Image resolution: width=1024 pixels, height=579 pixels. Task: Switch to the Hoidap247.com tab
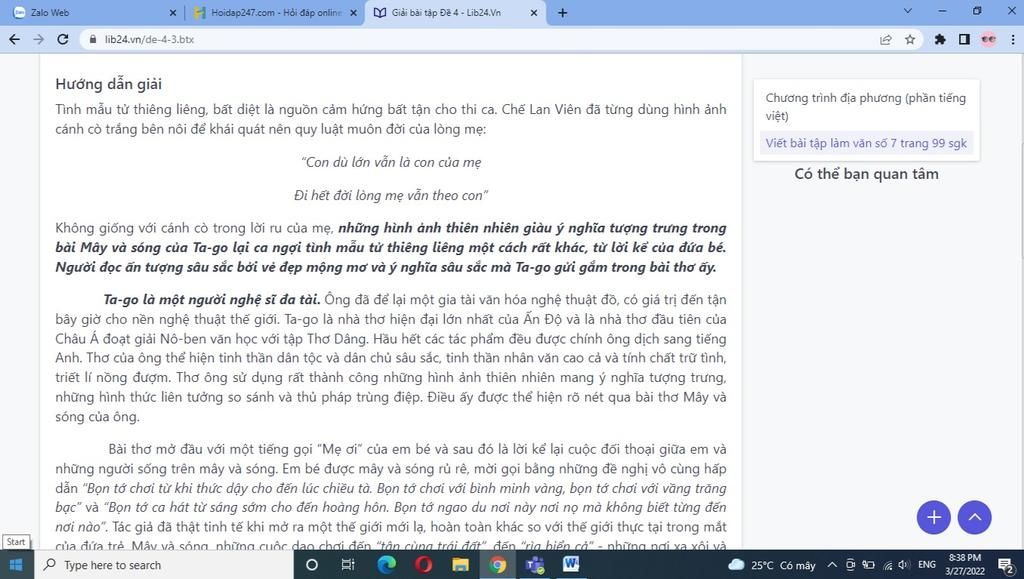coord(276,12)
